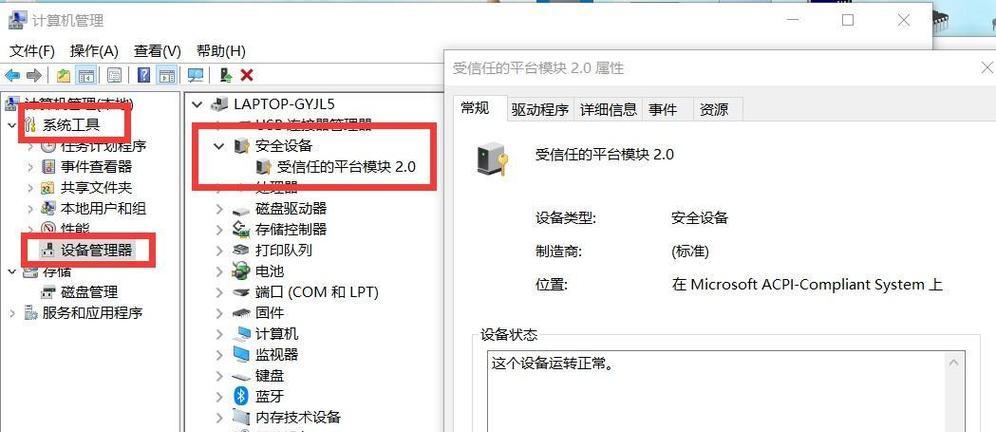The width and height of the screenshot is (996, 432).
Task: Click the blue Help question mark icon
Action: [x=144, y=76]
